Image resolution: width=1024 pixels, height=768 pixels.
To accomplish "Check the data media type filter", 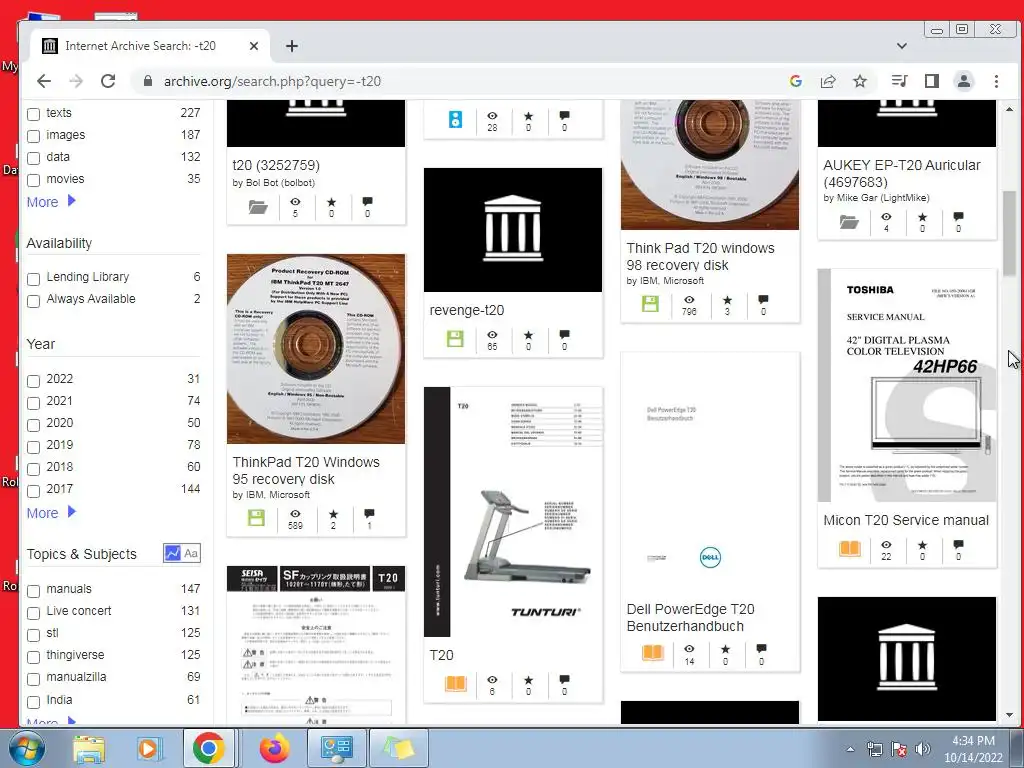I will (x=33, y=158).
